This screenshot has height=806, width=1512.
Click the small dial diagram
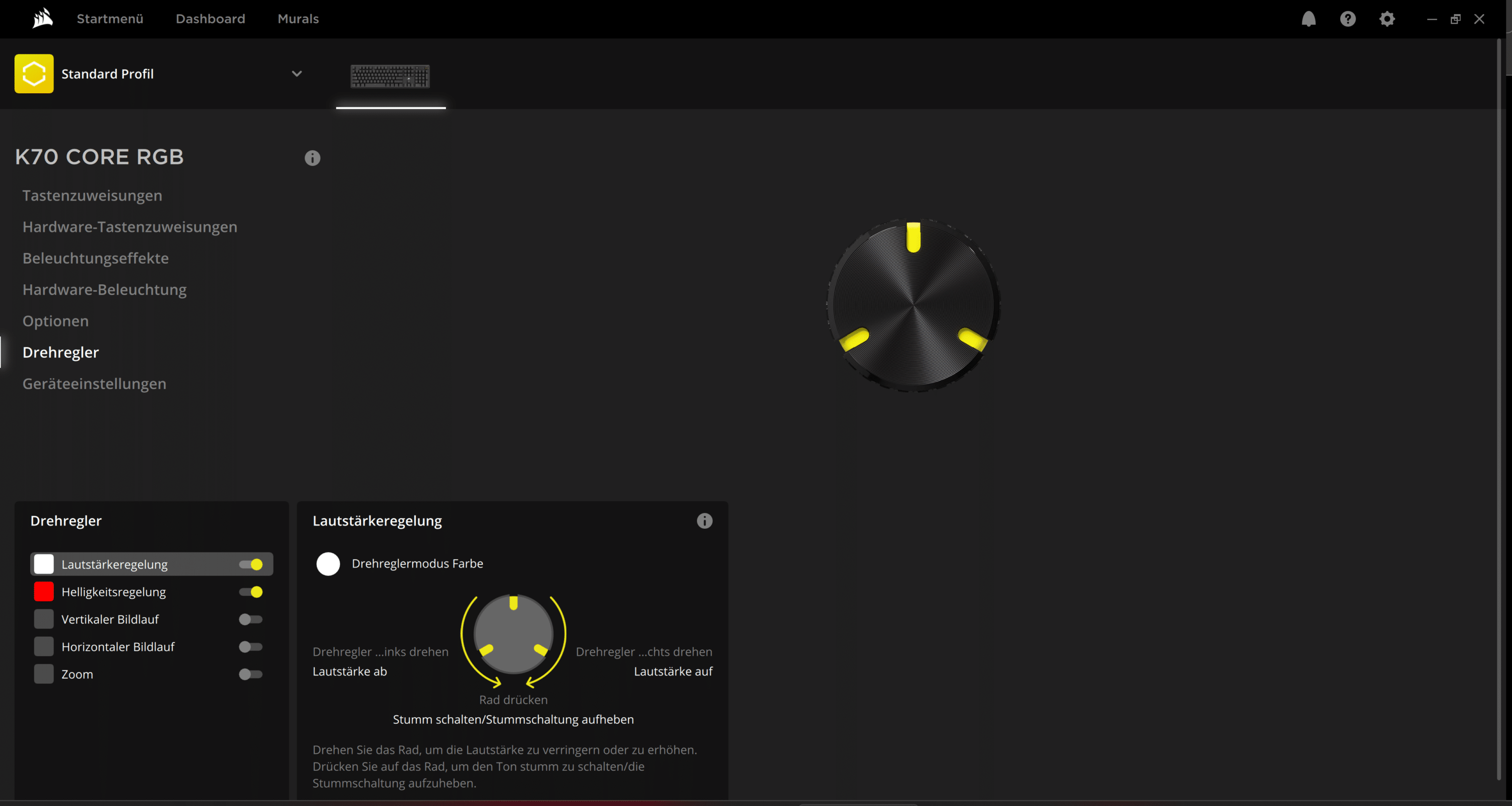pyautogui.click(x=513, y=635)
